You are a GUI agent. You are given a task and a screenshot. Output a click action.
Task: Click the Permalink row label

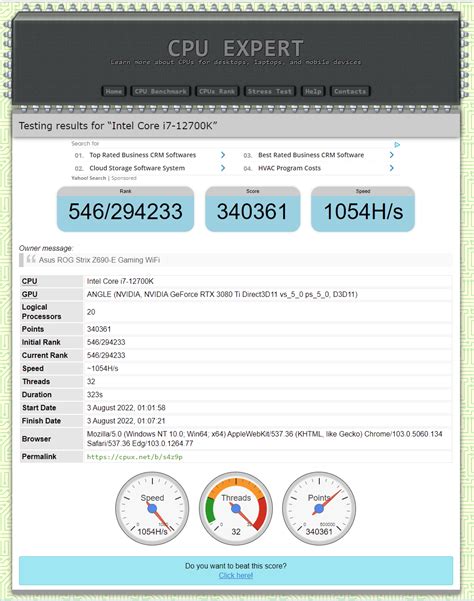39,456
